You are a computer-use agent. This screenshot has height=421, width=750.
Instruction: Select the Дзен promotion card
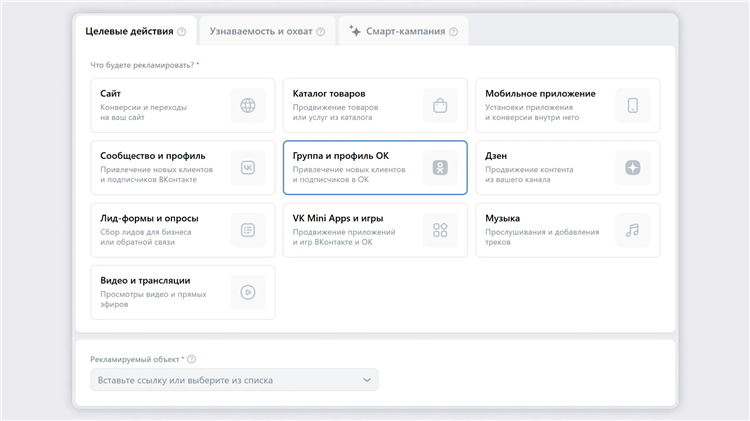(568, 167)
